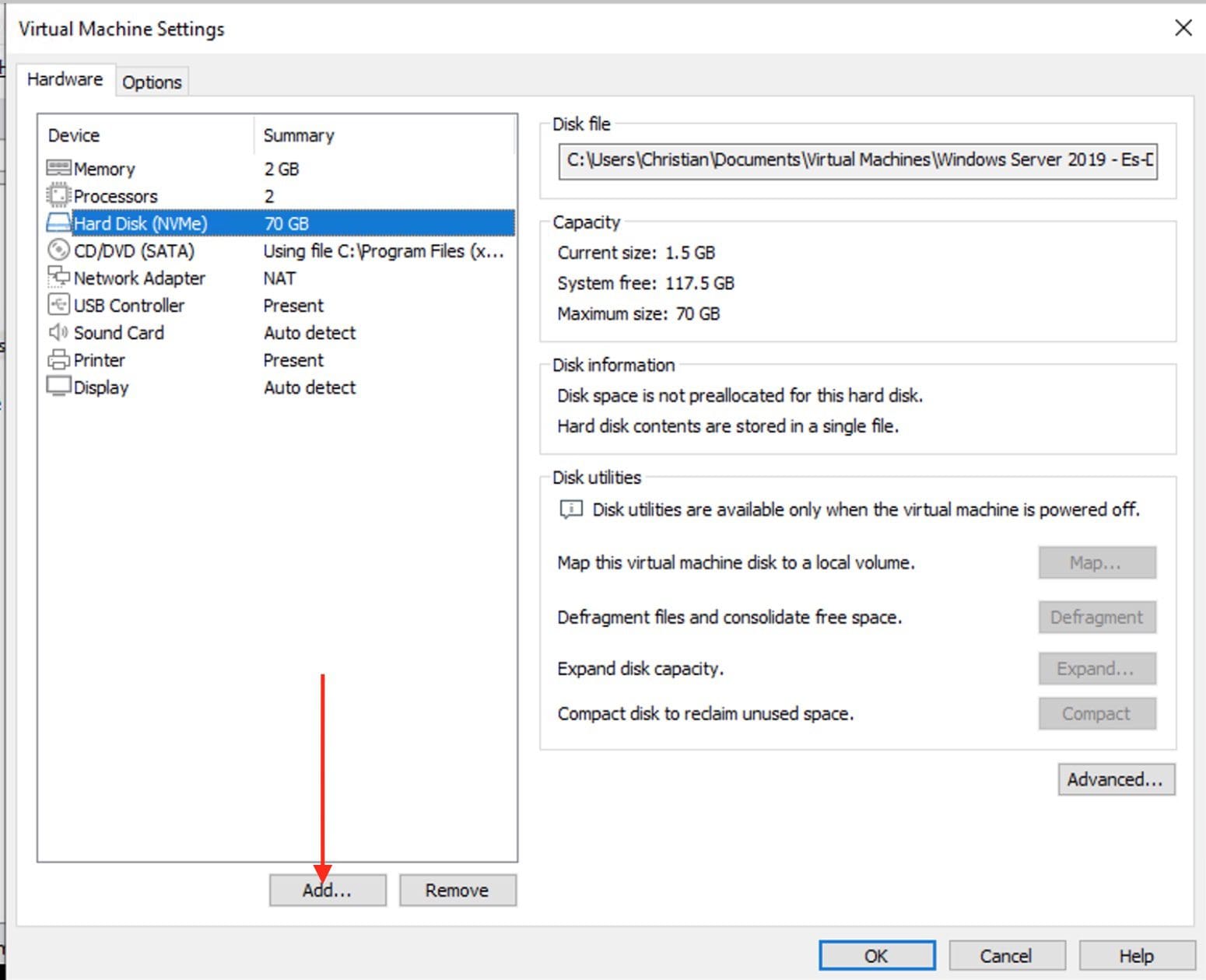Image resolution: width=1206 pixels, height=980 pixels.
Task: Click the Display monitor icon
Action: pos(58,387)
